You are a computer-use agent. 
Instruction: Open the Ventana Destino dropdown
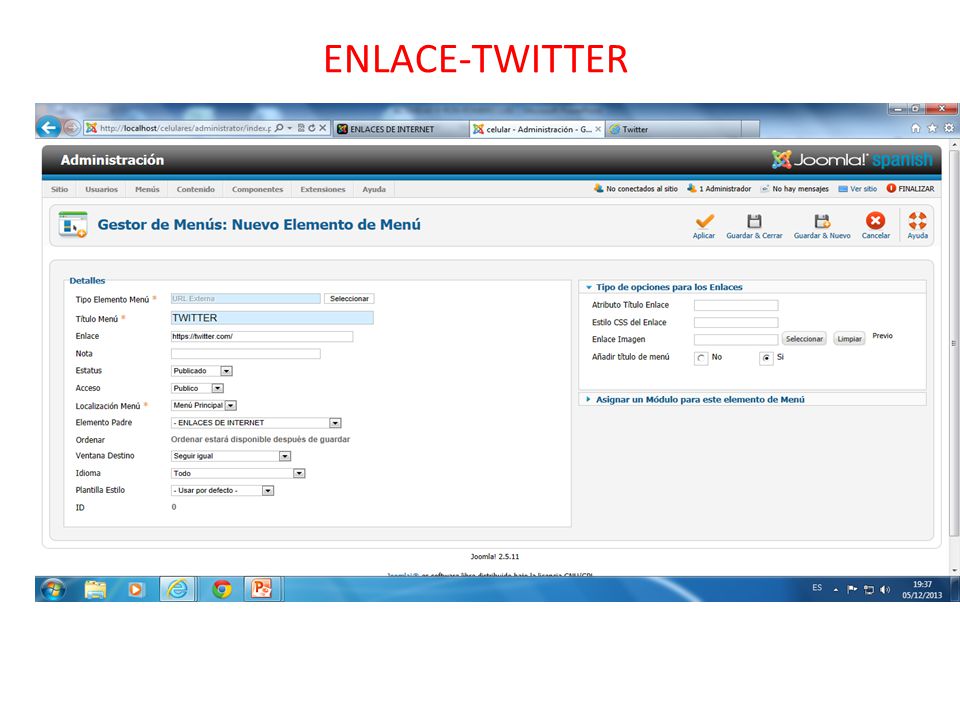point(231,456)
